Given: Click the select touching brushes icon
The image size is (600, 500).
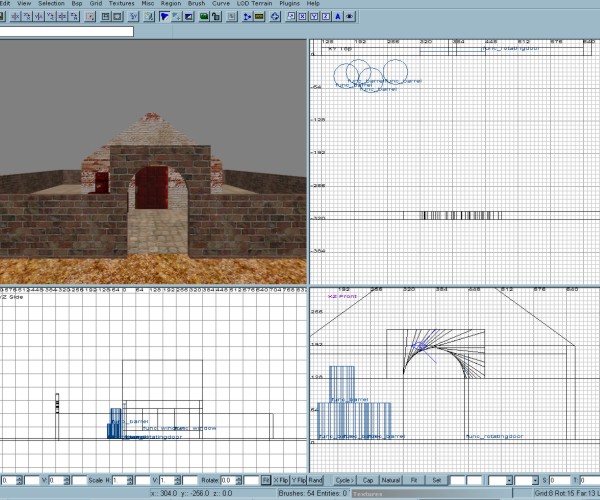Looking at the screenshot, I should pos(105,16).
